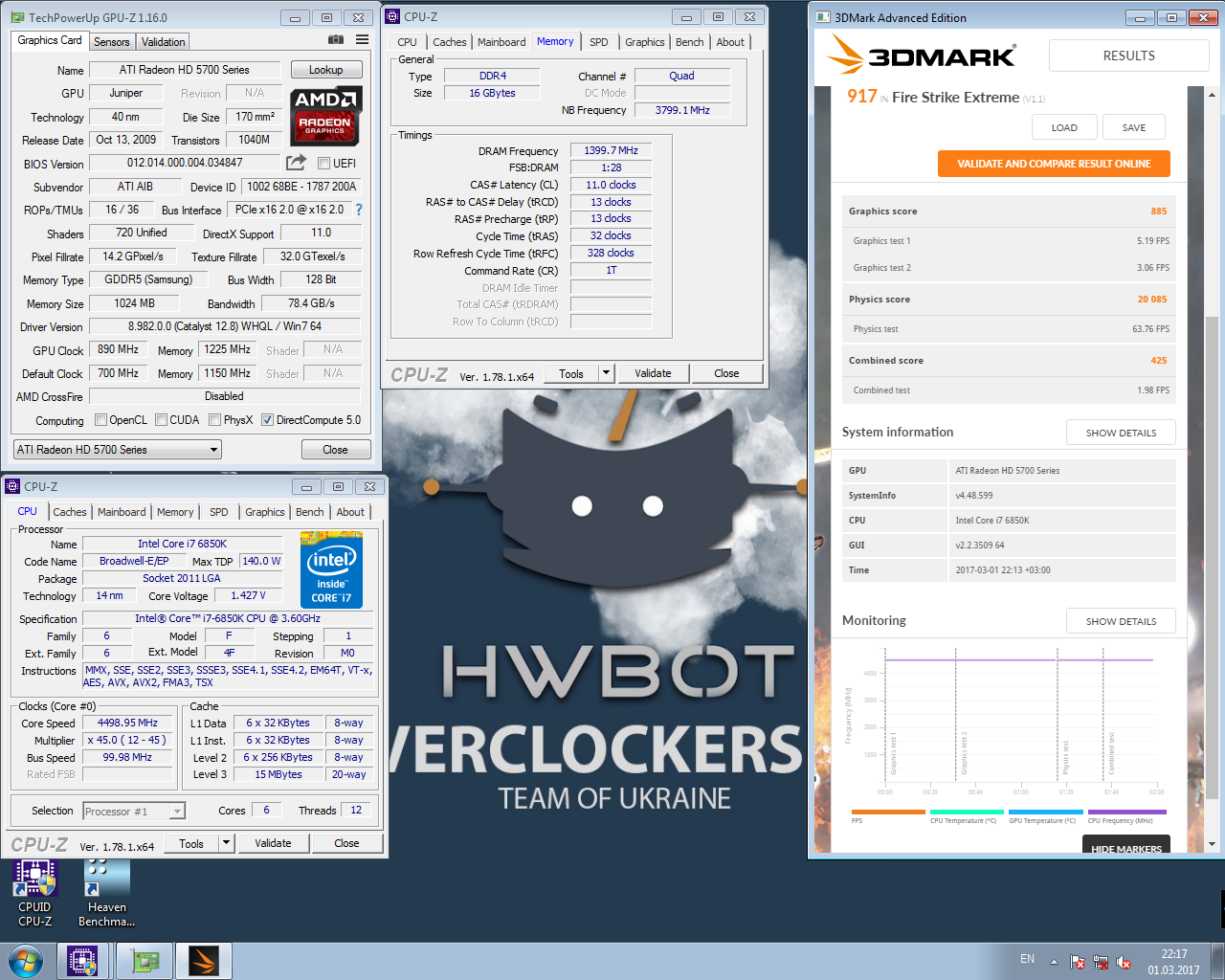Click the Memory CPU-Z window title icon
The height and width of the screenshot is (980, 1225).
click(392, 16)
